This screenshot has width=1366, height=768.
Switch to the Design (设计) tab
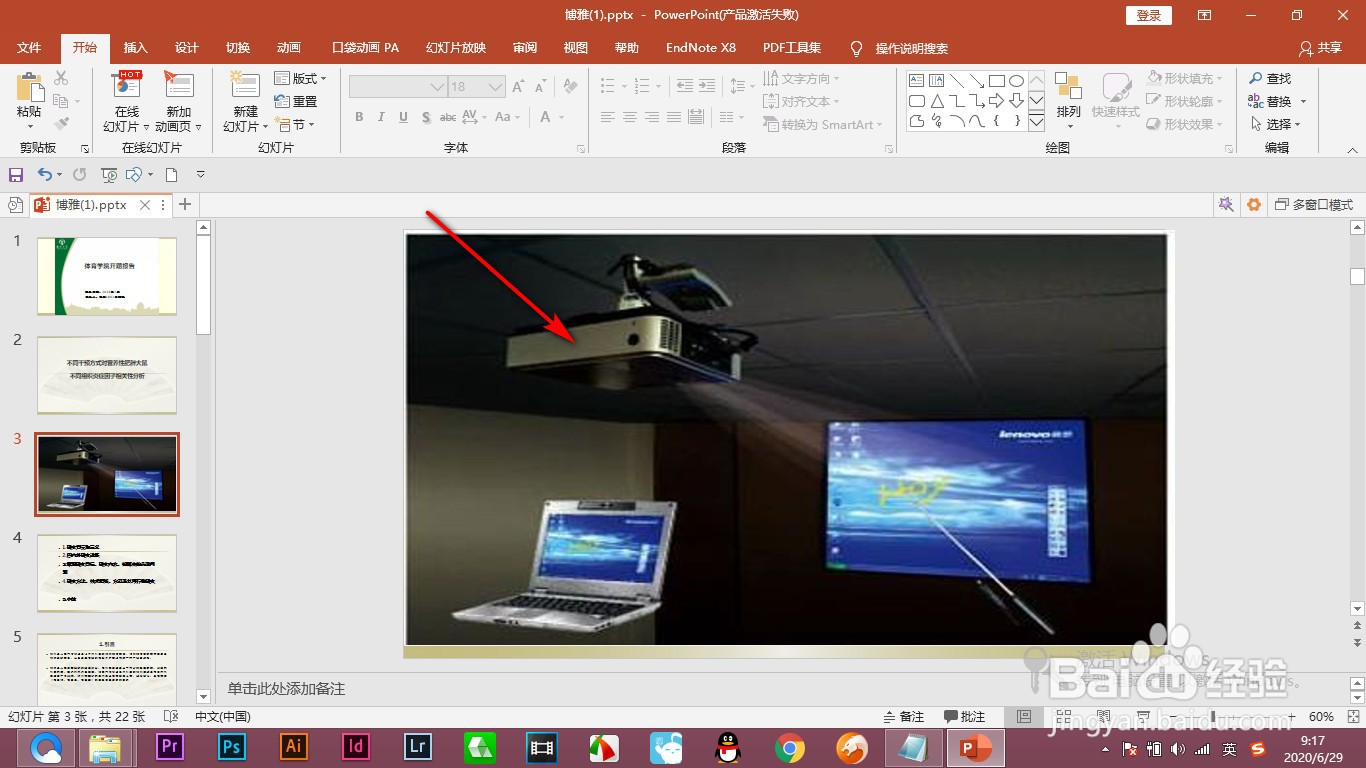pyautogui.click(x=187, y=48)
